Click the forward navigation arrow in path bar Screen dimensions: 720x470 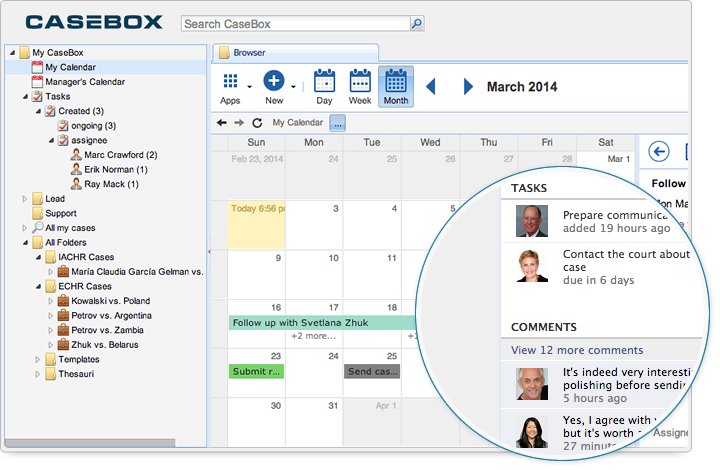tap(239, 123)
